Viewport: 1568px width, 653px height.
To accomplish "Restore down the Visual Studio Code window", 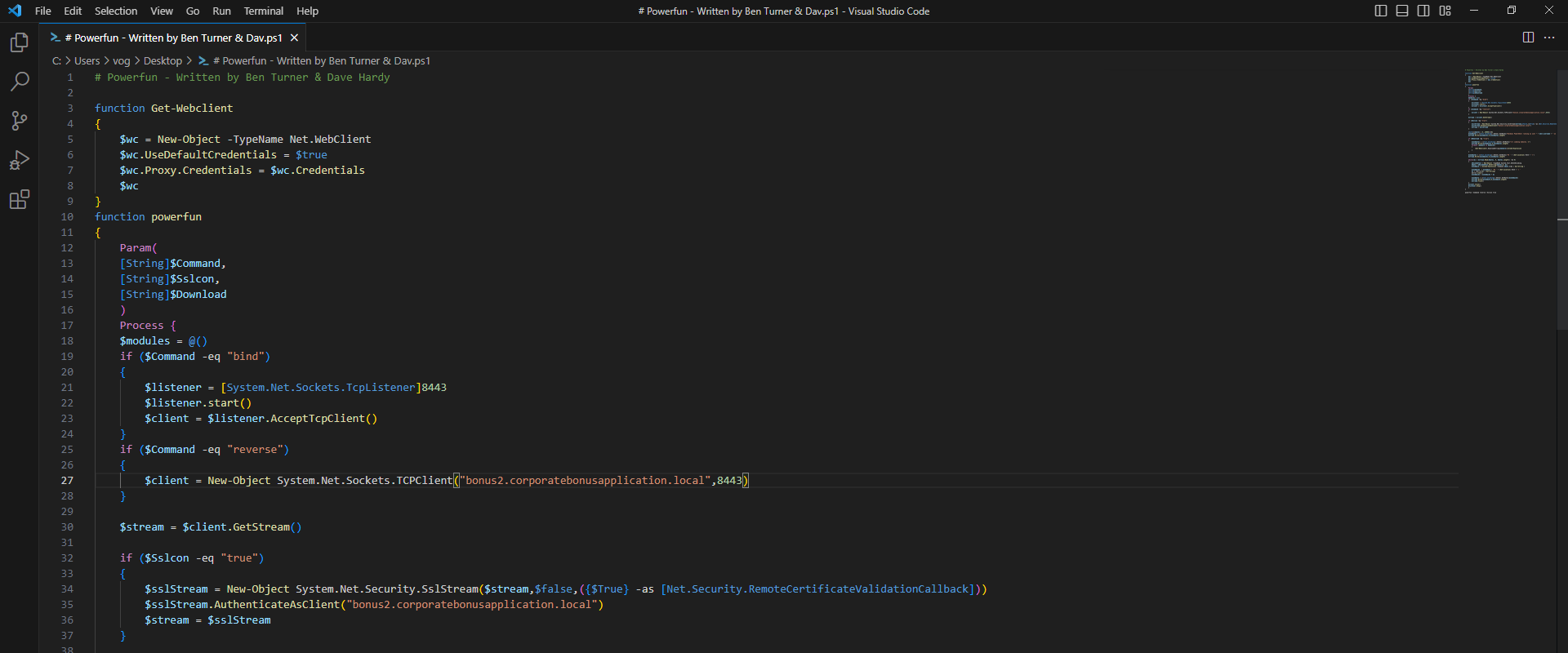I will coord(1512,11).
